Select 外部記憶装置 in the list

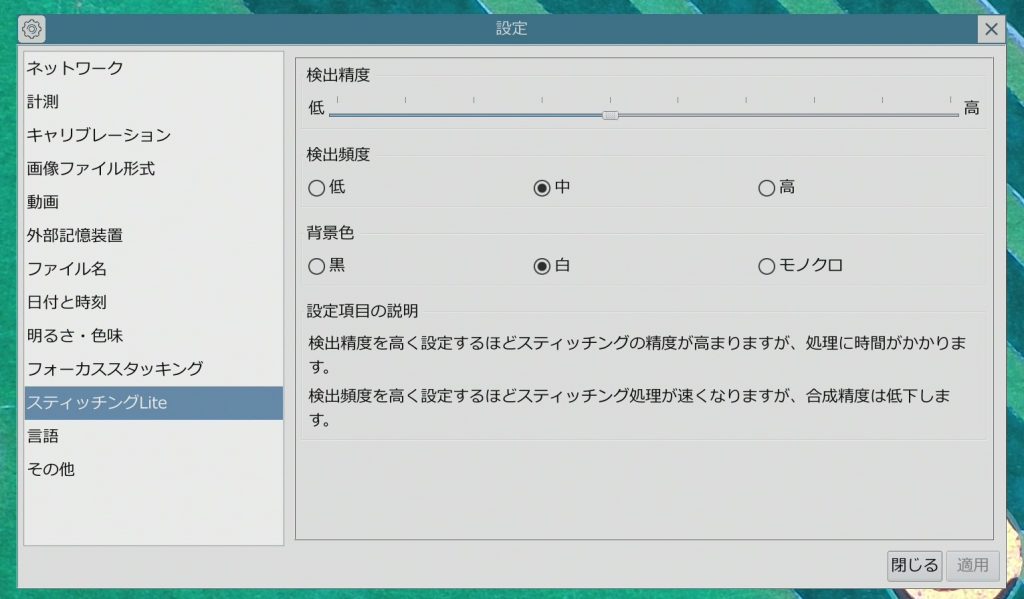75,235
